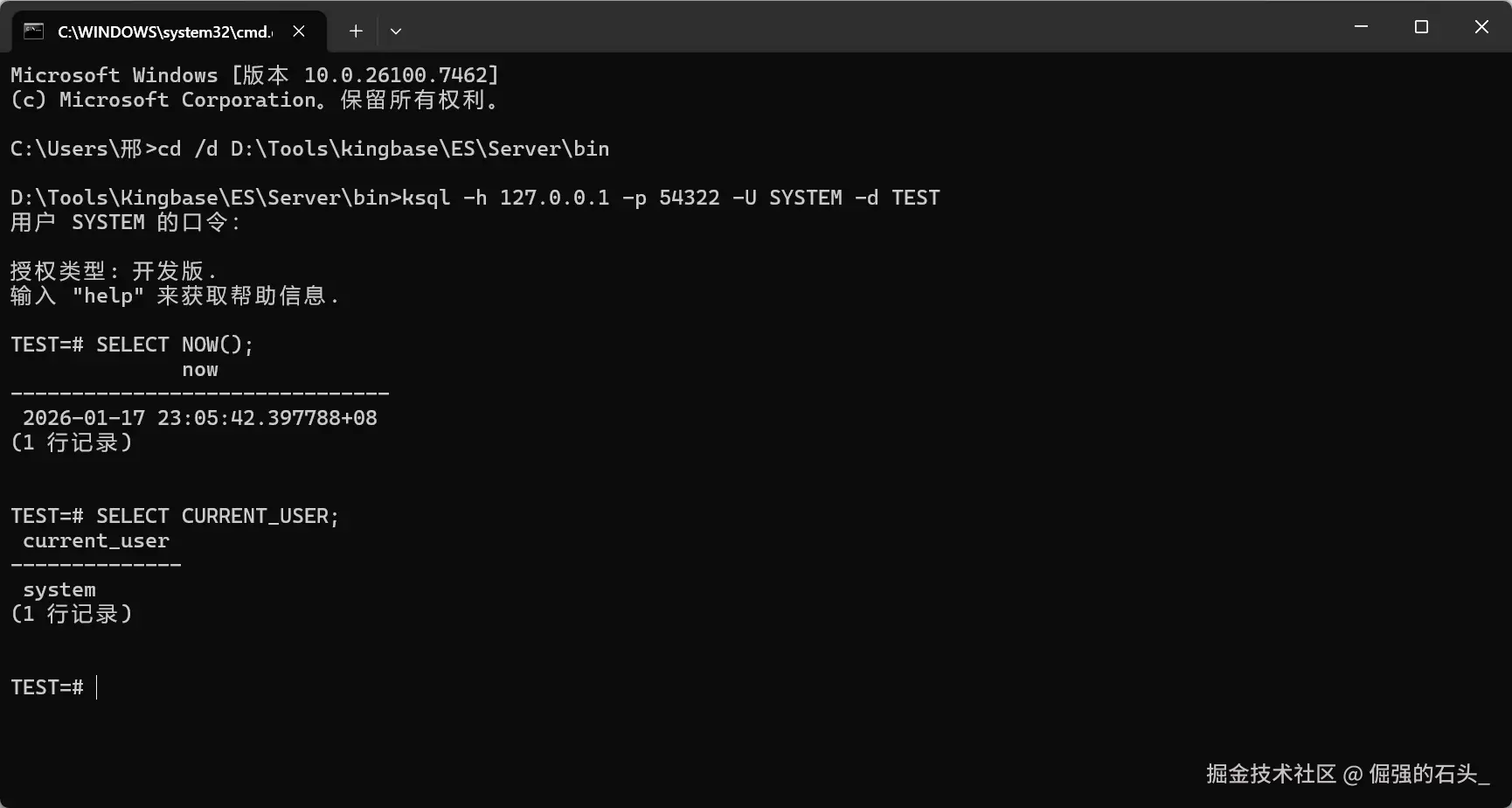This screenshot has width=1512, height=808.
Task: Click empty title bar area beside tabs
Action: (x=874, y=28)
